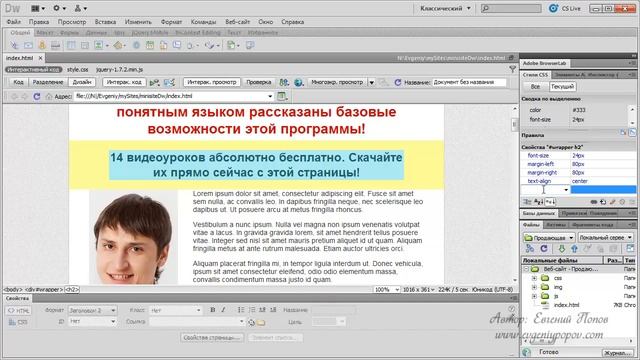Click the browser reload icon beside Адрес
640x360 pixels.
pos(37,96)
